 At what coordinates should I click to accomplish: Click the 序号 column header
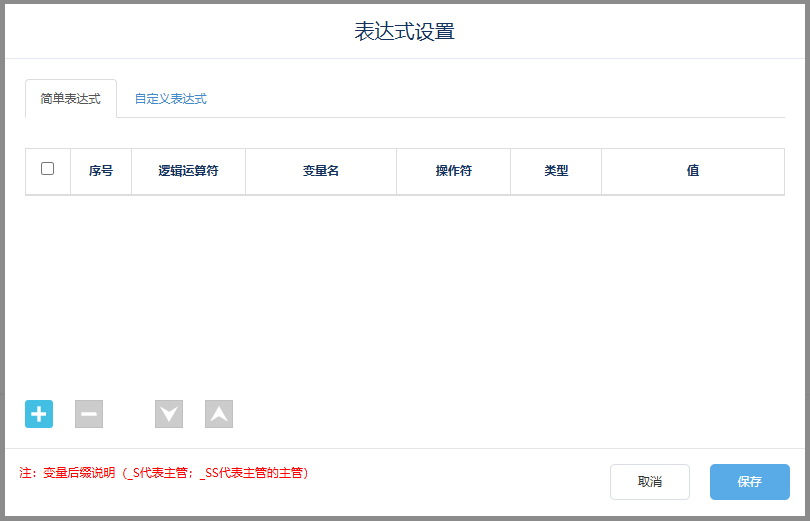tap(101, 171)
